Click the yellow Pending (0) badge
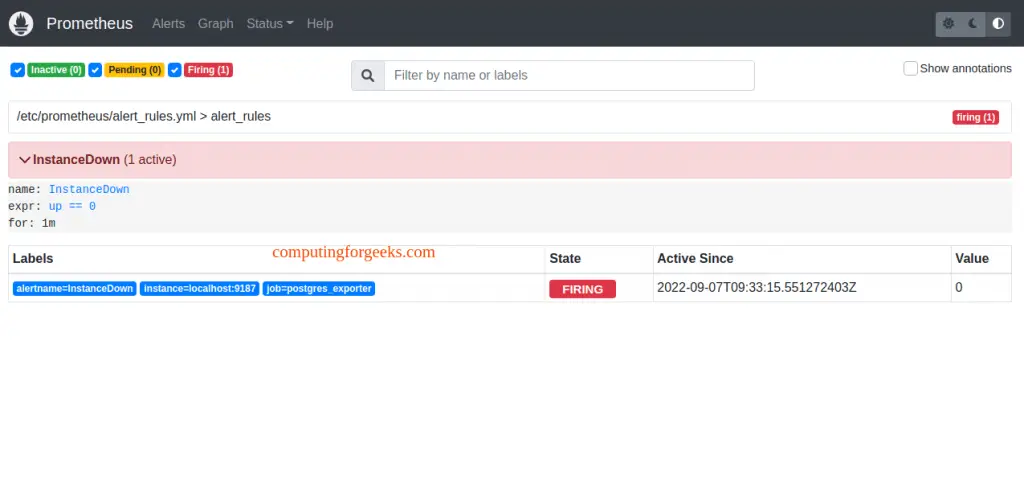The height and width of the screenshot is (488, 1024). click(135, 70)
